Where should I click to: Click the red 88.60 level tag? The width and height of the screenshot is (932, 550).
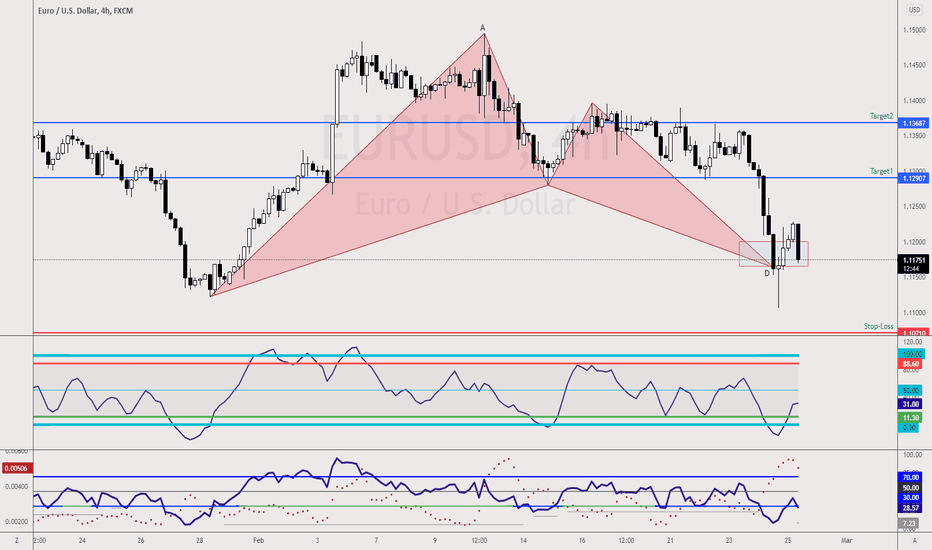911,364
